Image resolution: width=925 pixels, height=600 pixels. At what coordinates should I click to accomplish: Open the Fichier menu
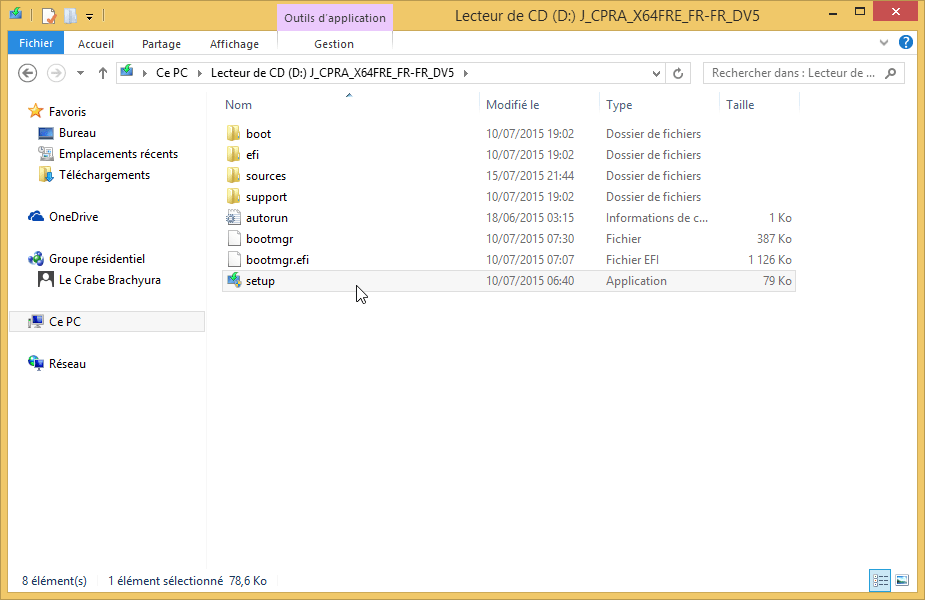(36, 43)
